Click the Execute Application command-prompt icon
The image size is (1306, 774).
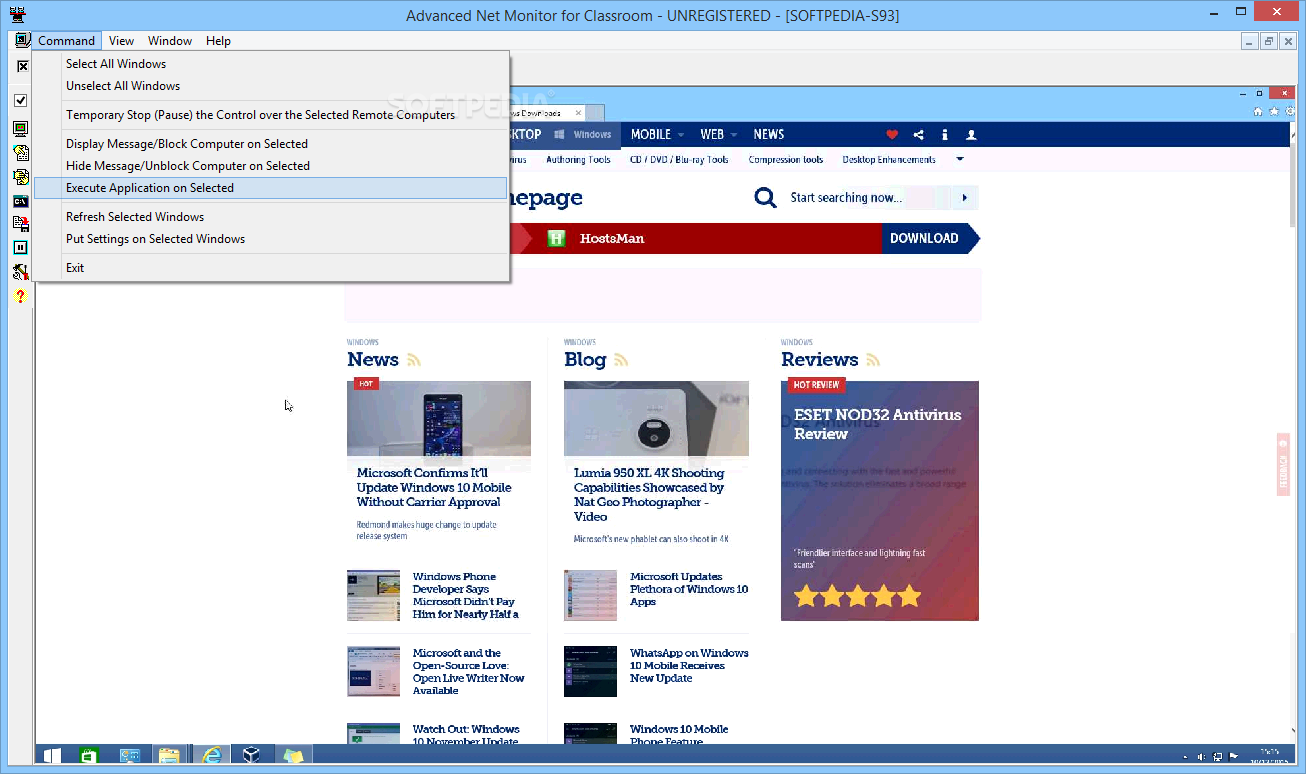(x=21, y=201)
